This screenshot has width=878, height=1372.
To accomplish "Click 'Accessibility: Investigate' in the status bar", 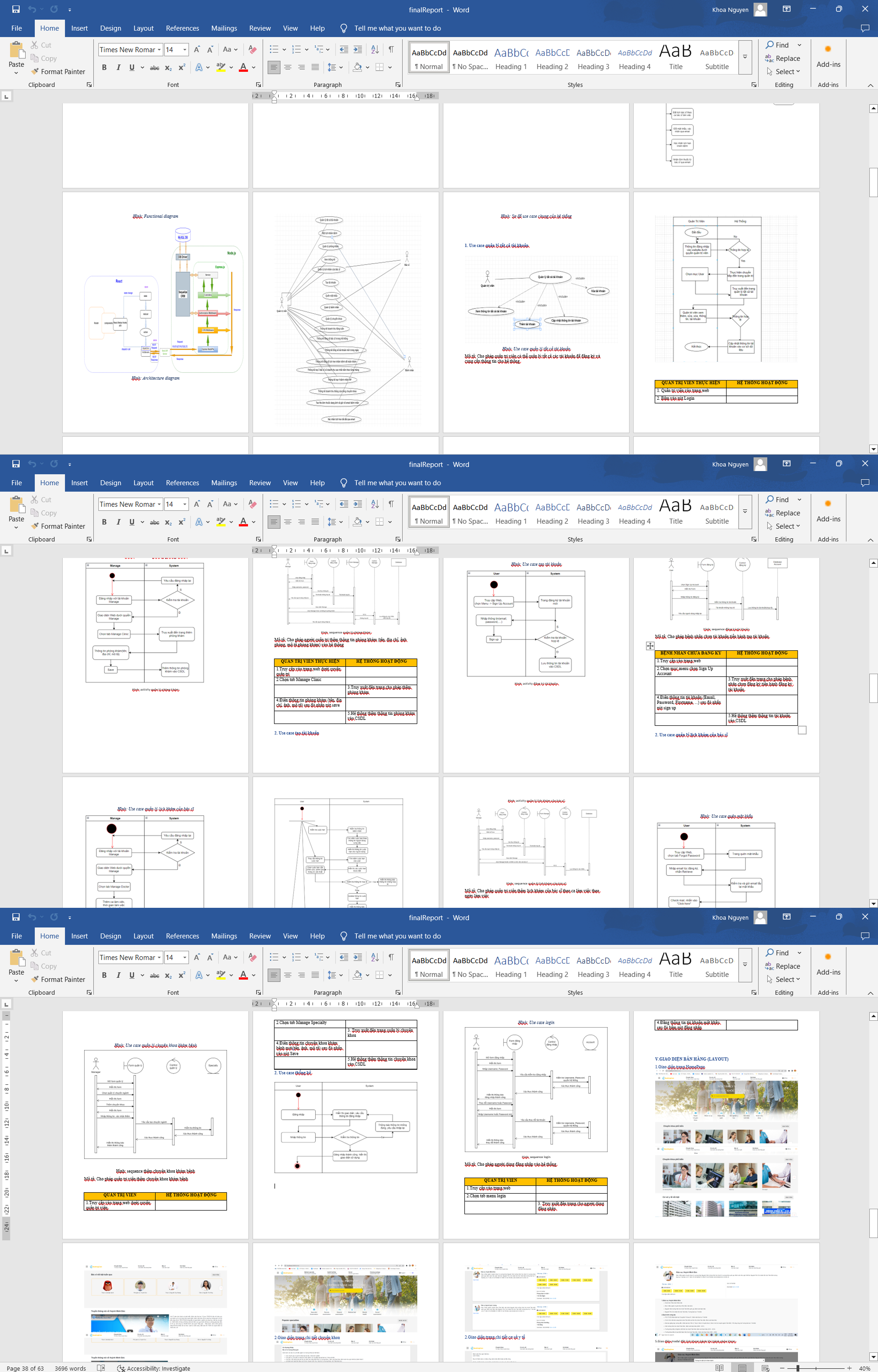I will [x=153, y=1368].
